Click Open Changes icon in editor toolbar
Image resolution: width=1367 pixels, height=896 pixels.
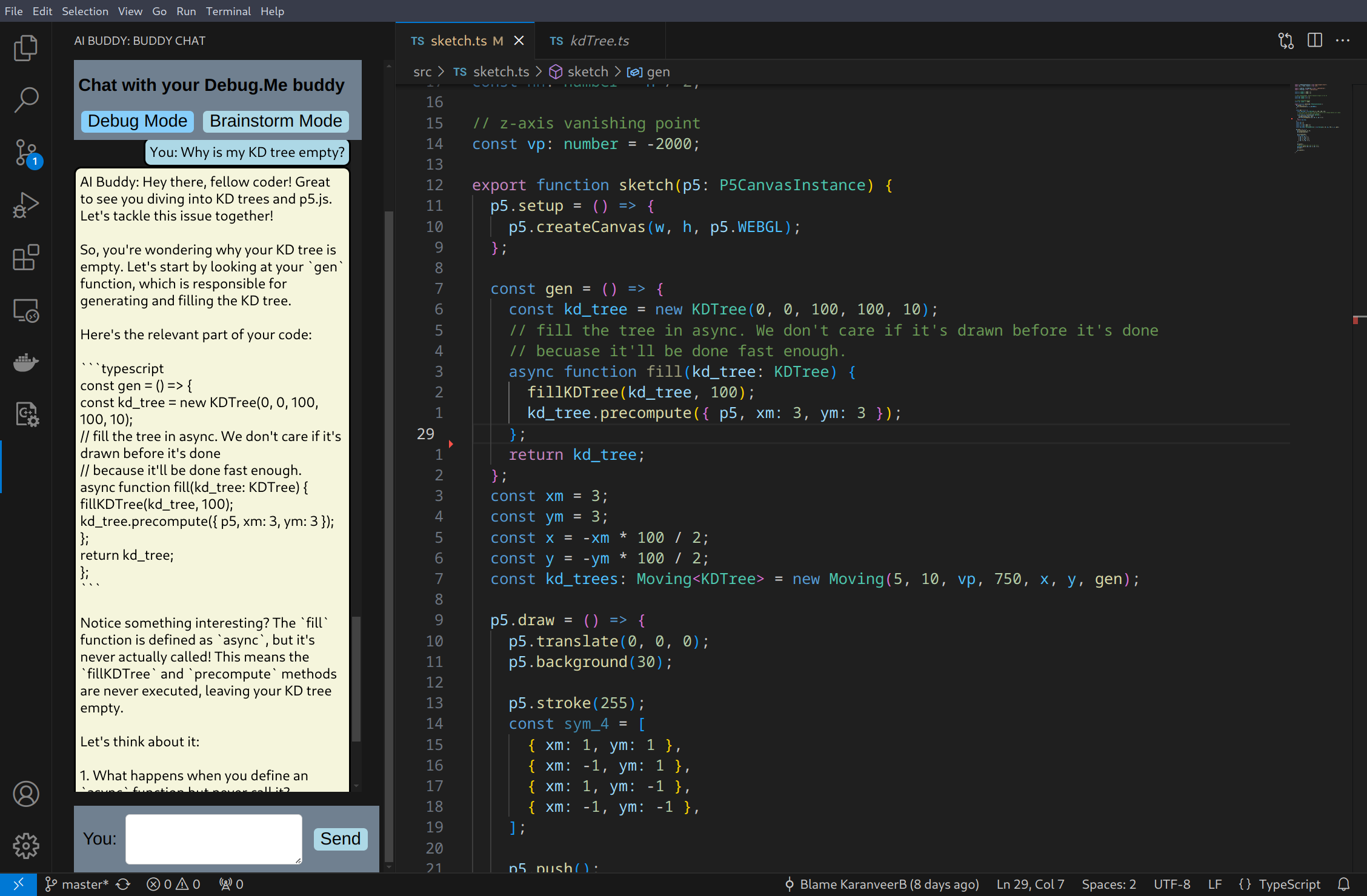tap(1286, 41)
